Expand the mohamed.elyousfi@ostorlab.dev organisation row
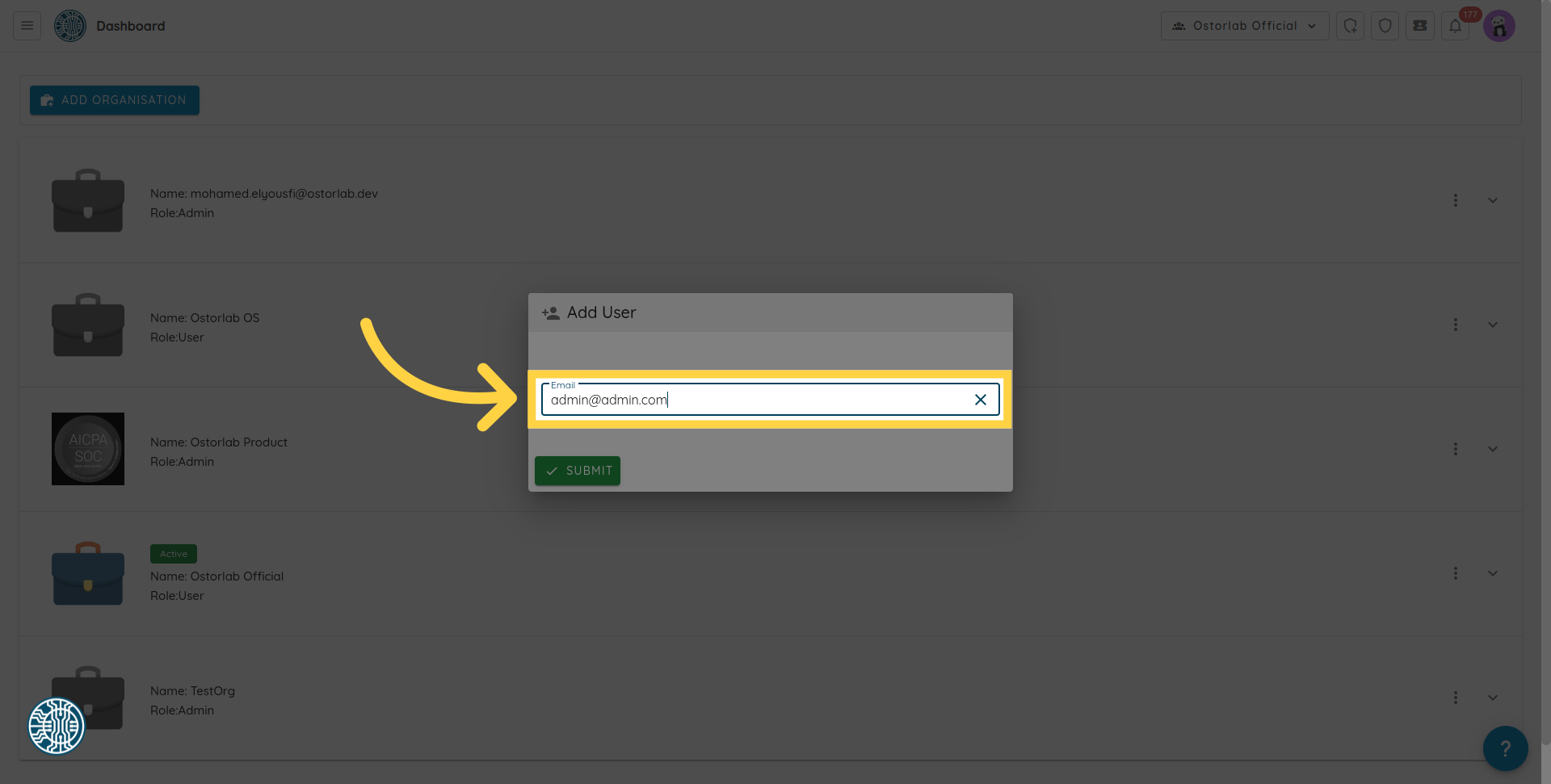Screen dimensions: 1551x784 click(1492, 200)
